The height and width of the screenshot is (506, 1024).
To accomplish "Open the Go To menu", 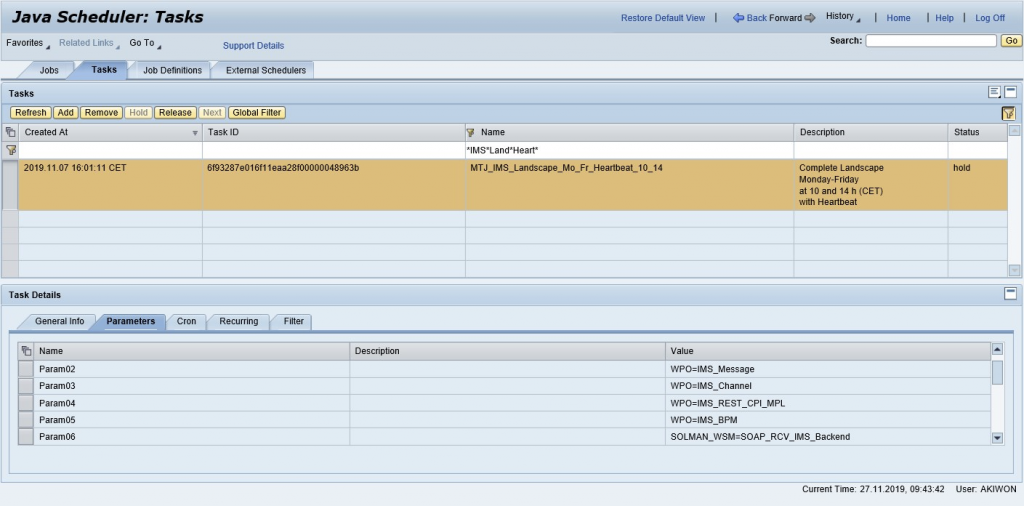I will coord(144,43).
